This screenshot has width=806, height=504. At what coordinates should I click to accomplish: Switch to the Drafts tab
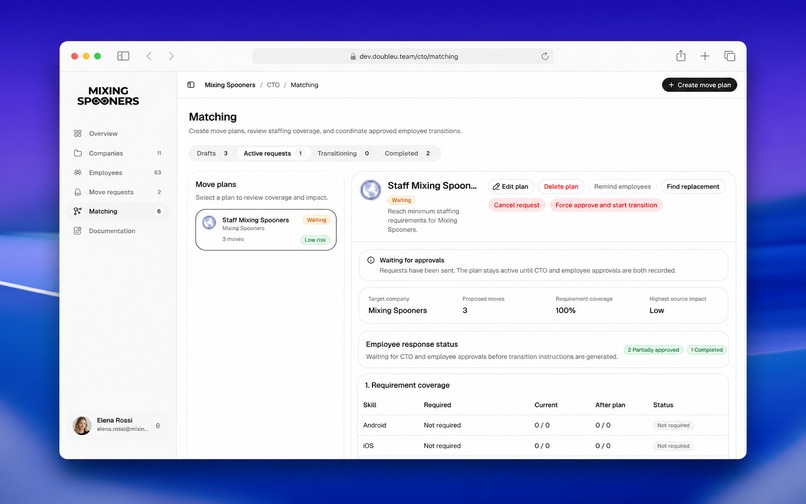tap(213, 153)
